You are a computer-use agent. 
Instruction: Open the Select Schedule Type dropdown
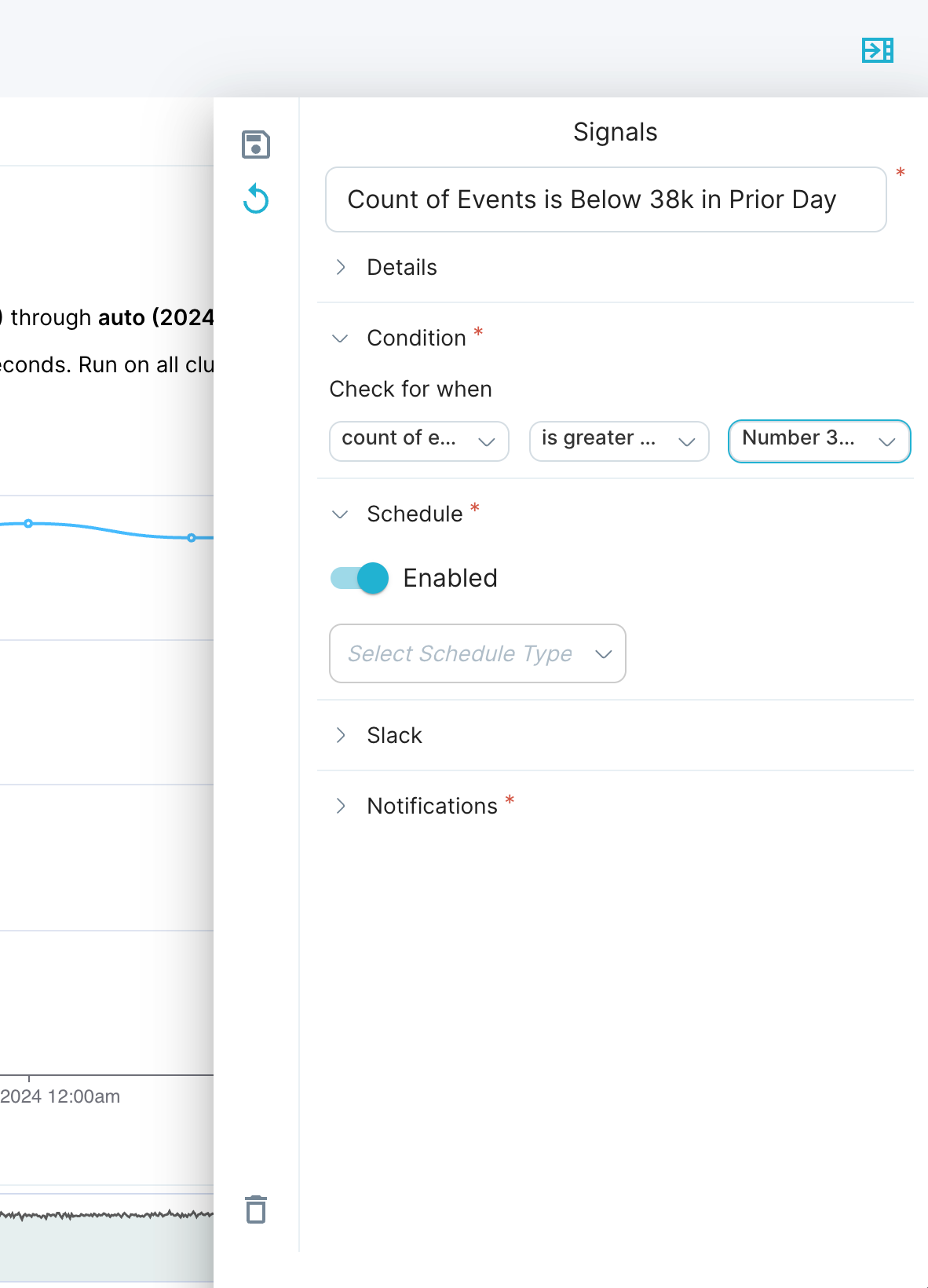(477, 653)
